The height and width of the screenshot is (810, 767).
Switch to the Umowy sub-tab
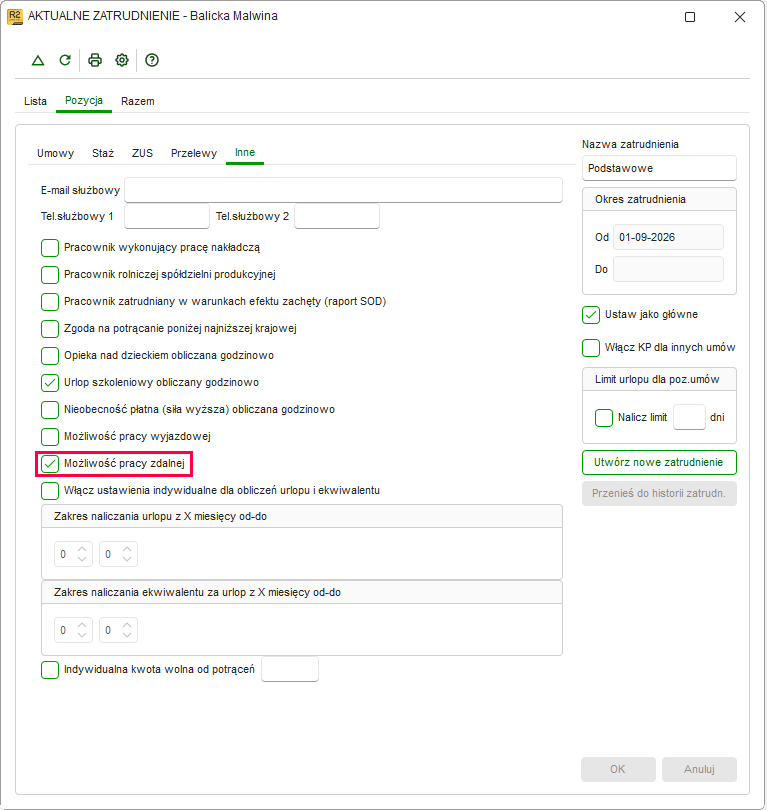tap(55, 153)
